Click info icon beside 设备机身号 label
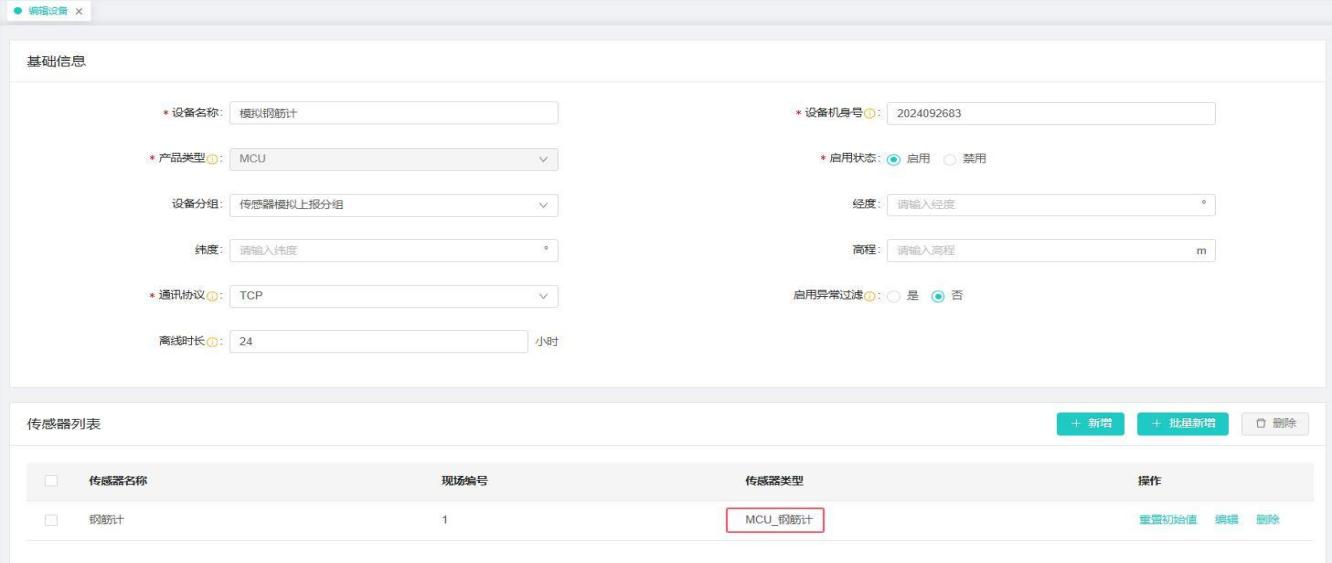The image size is (1332, 563). 870,114
